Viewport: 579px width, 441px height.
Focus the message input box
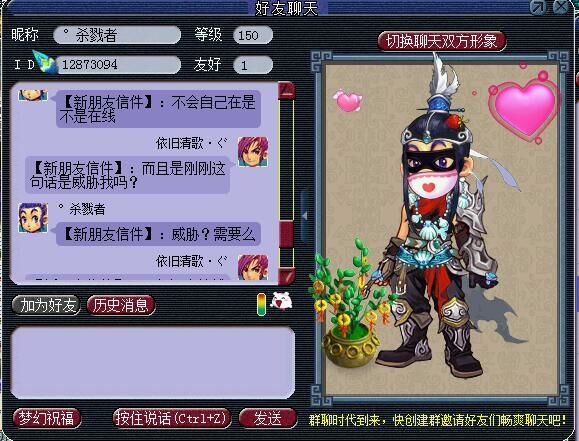click(153, 363)
